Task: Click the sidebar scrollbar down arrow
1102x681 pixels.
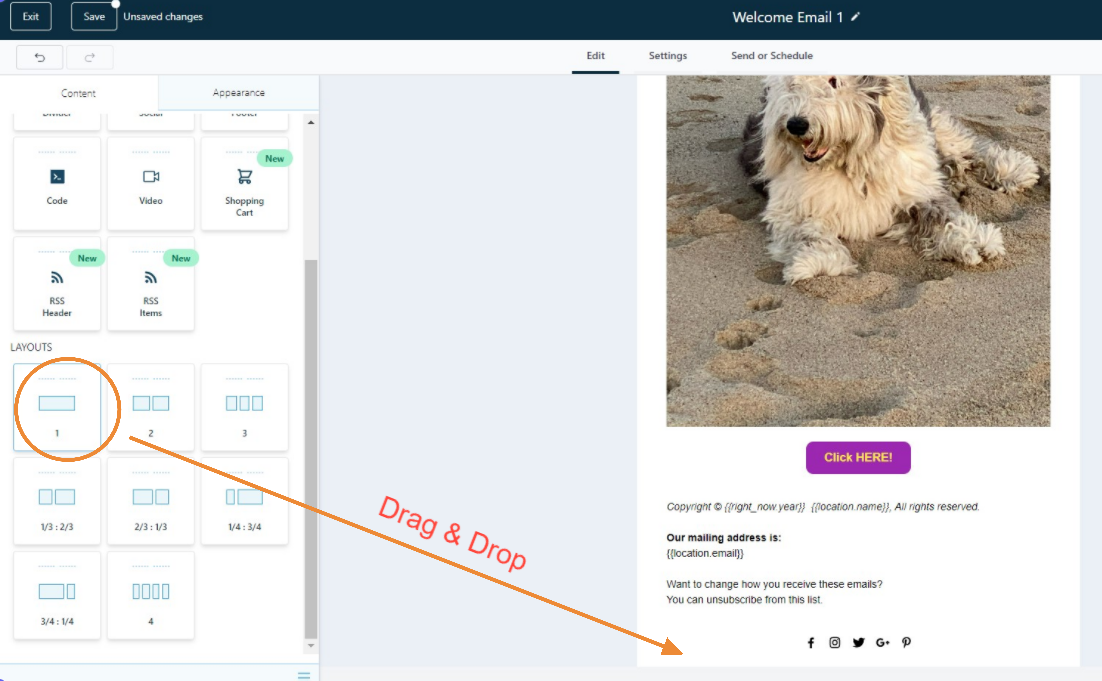Action: point(311,645)
